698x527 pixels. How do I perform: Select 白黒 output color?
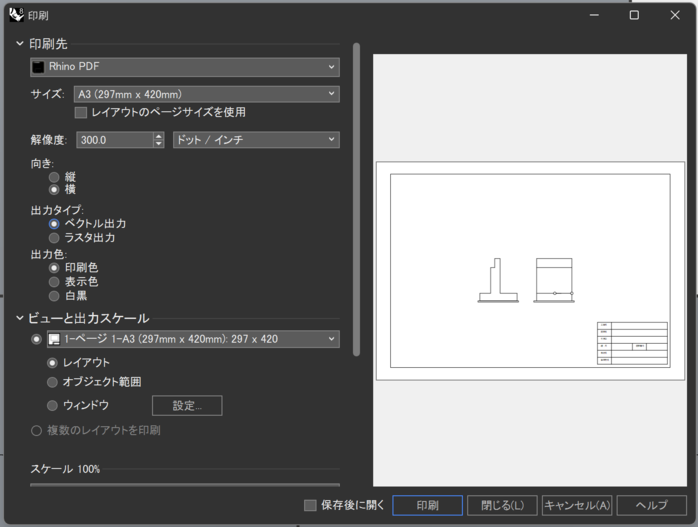coord(54,296)
